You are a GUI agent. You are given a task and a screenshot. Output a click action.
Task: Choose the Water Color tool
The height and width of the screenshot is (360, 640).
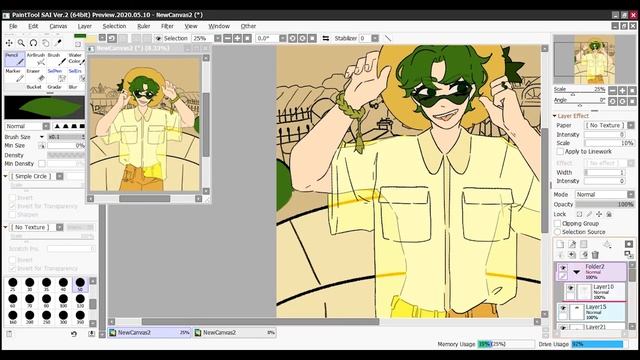[x=76, y=59]
